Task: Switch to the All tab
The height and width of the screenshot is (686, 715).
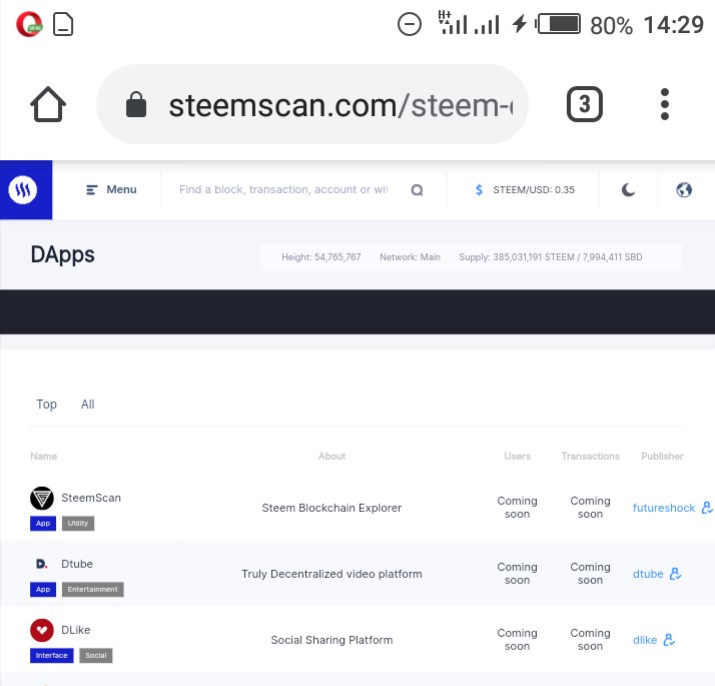Action: point(88,404)
